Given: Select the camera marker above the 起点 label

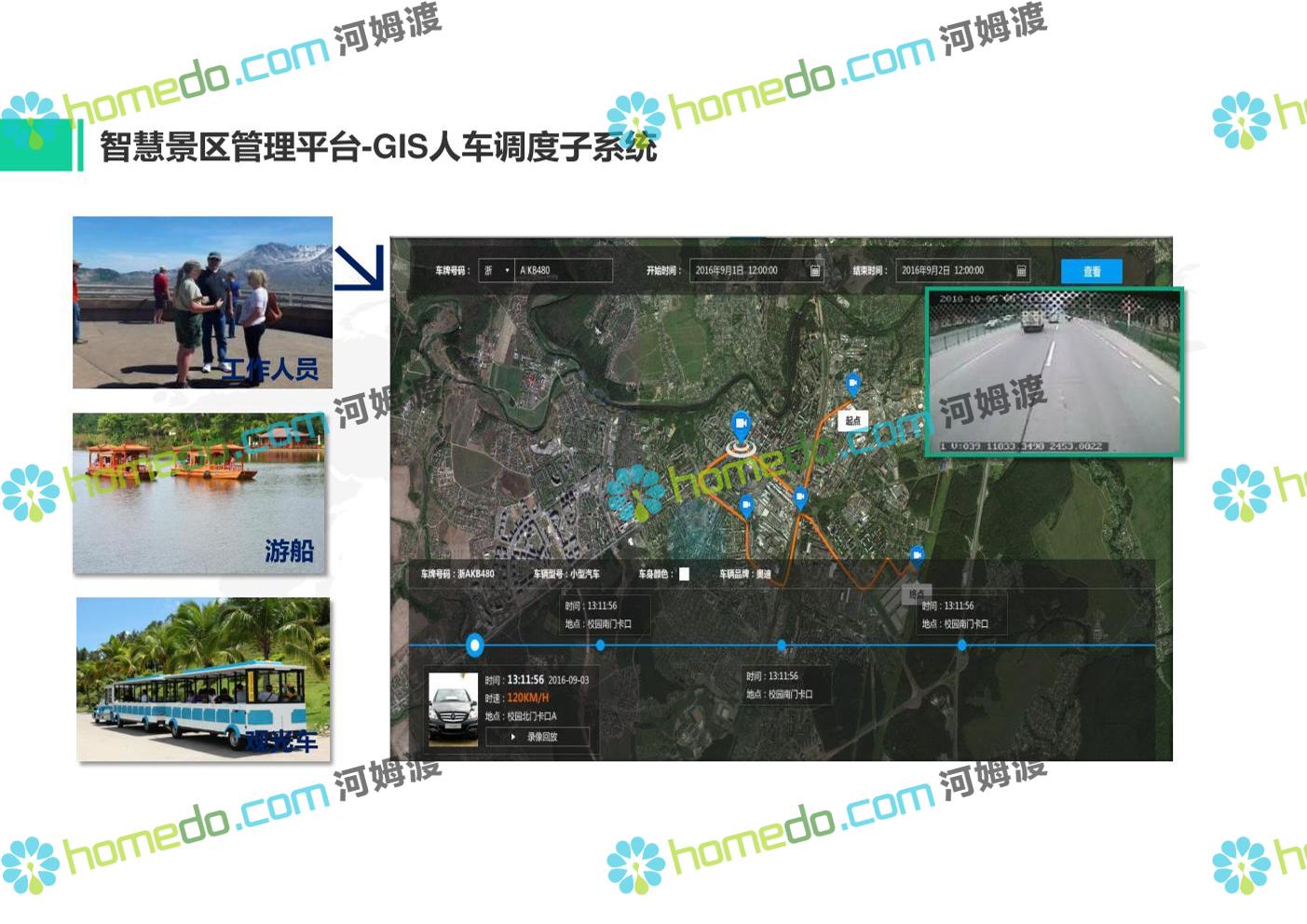Looking at the screenshot, I should (x=852, y=383).
